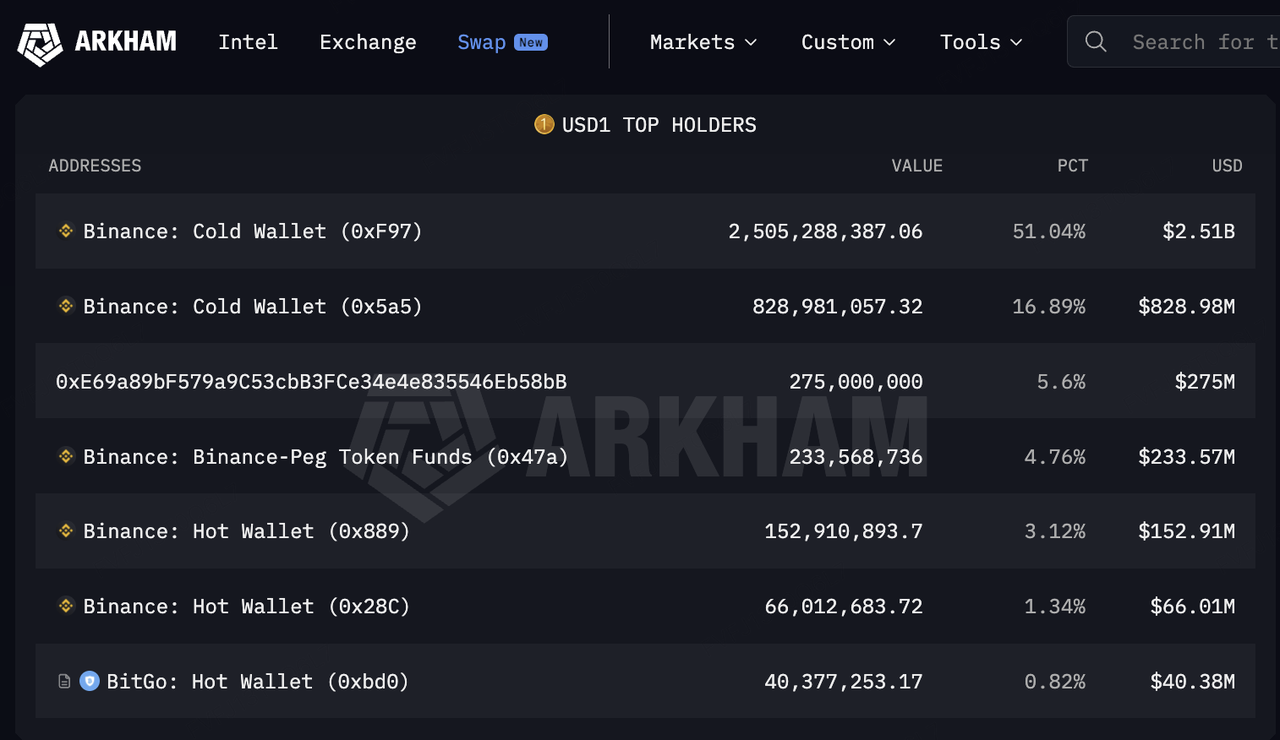Click the USD1 coin icon in the title
Image resolution: width=1280 pixels, height=740 pixels.
[x=544, y=124]
